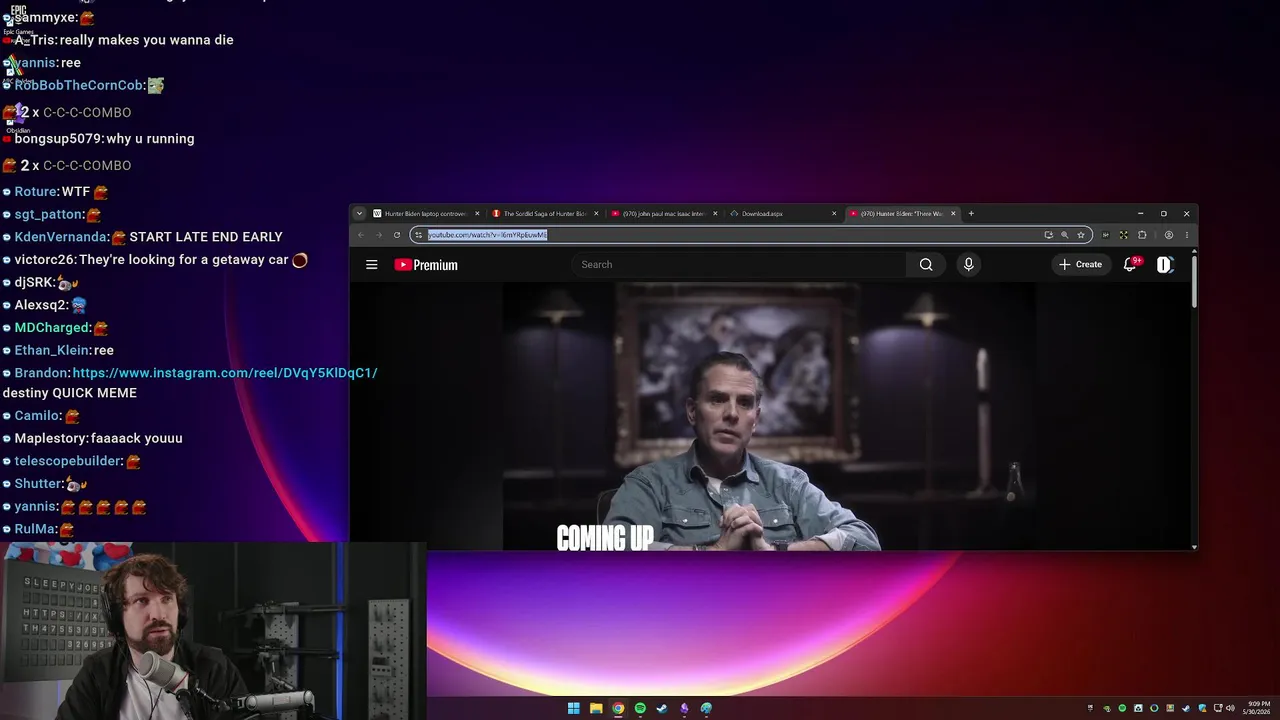The height and width of the screenshot is (720, 1280).
Task: Open the volume control in system tray
Action: (x=1230, y=708)
